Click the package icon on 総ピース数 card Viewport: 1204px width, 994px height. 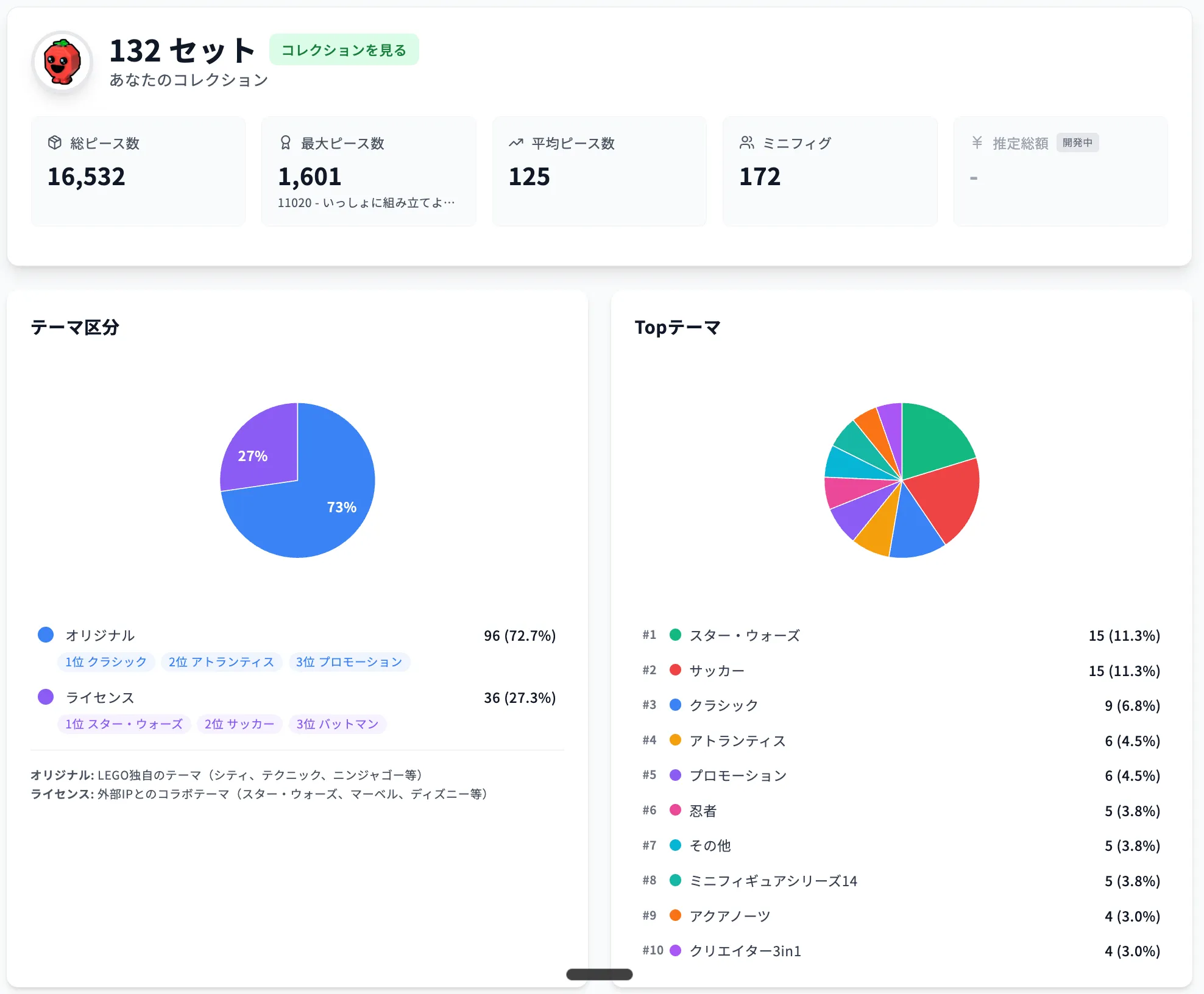tap(55, 143)
